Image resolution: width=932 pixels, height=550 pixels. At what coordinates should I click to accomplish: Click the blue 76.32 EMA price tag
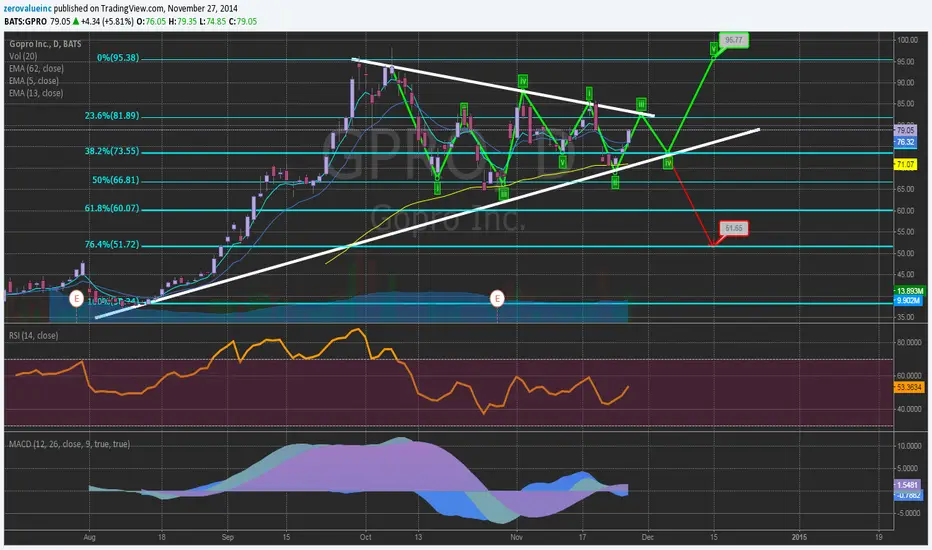(905, 142)
